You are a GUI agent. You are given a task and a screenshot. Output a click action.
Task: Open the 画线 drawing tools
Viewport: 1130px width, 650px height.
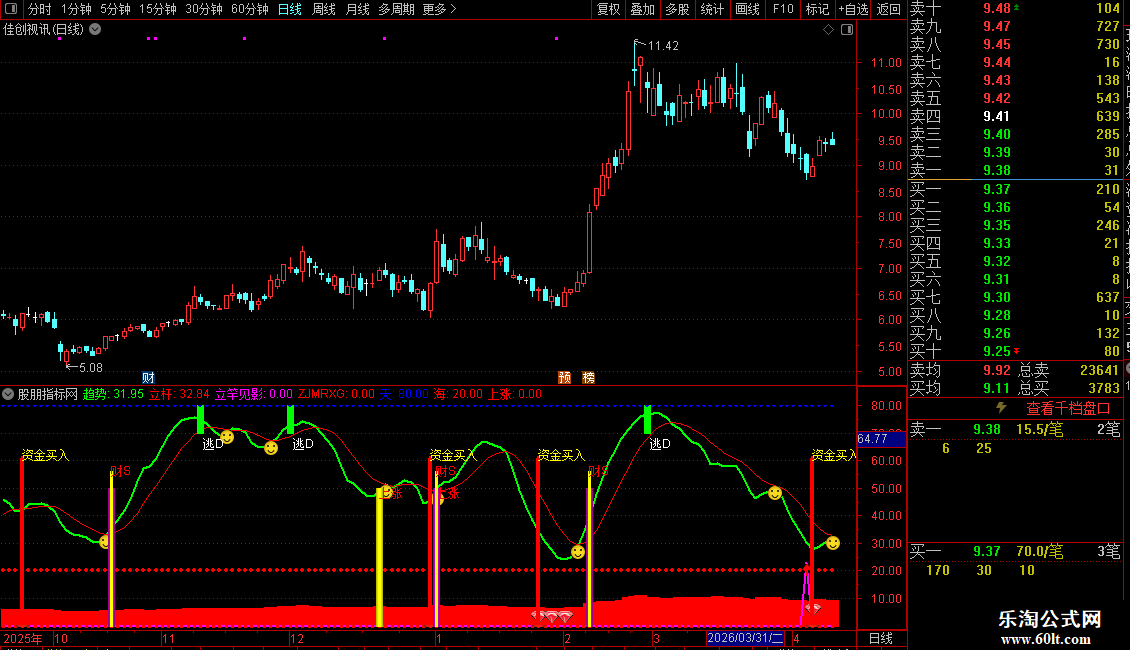tap(747, 9)
